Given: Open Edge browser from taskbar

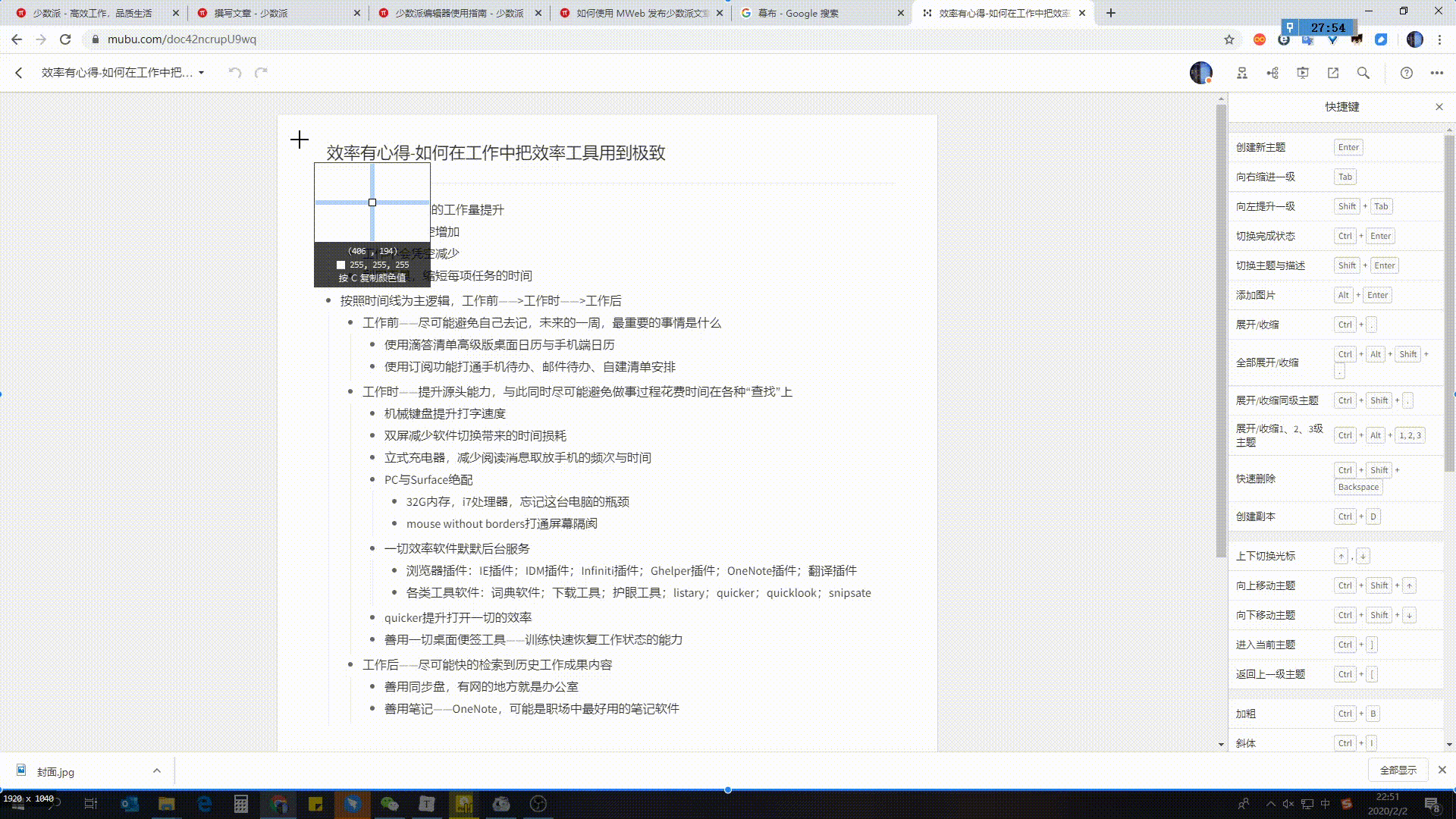Looking at the screenshot, I should 204,804.
